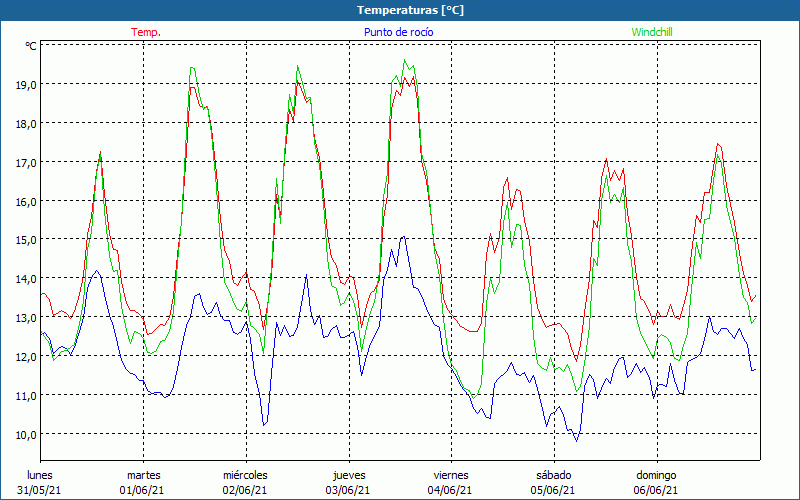Click the 15,0 y-axis value

pyautogui.click(x=26, y=240)
